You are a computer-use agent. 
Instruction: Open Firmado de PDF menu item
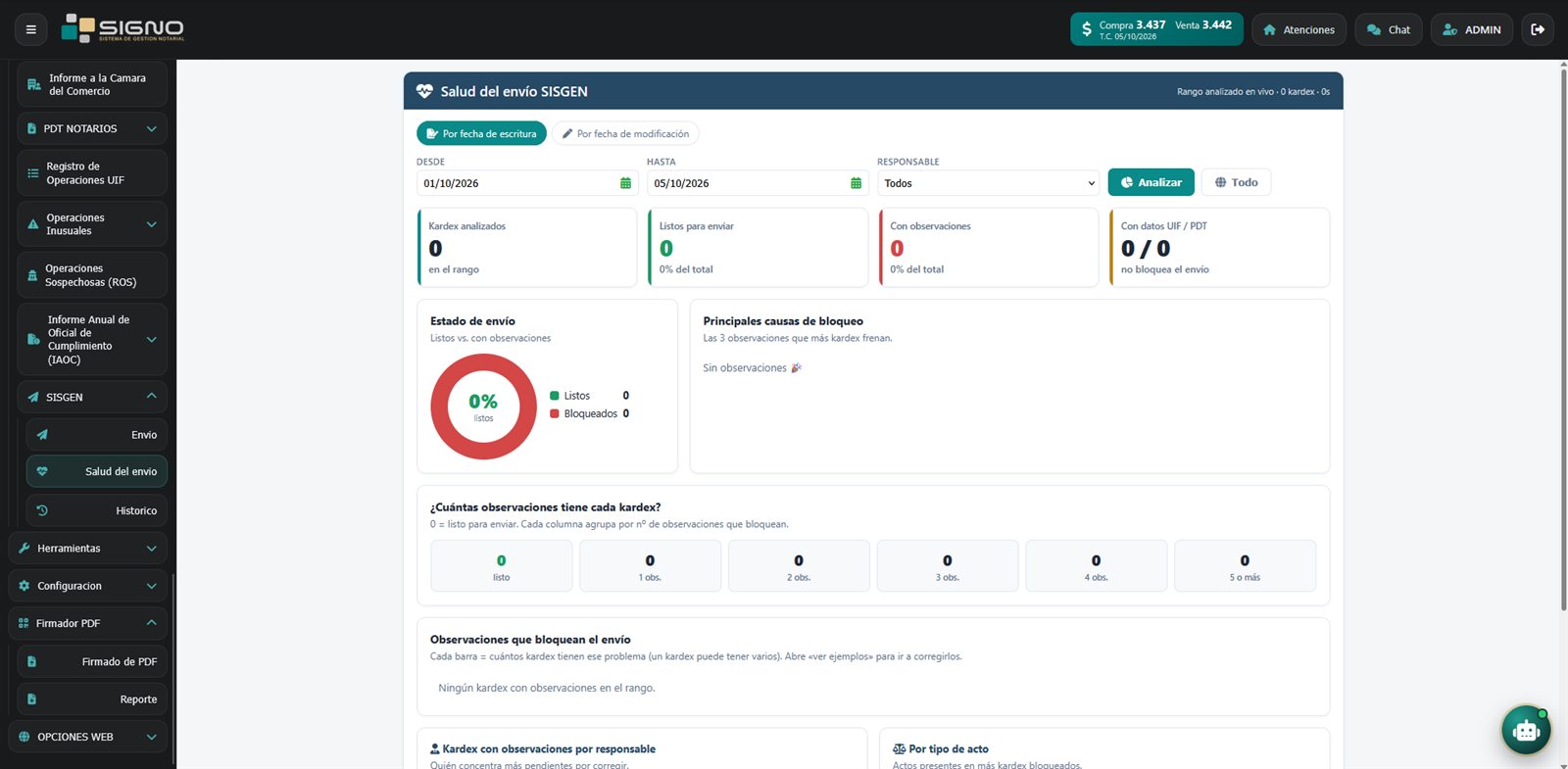pyautogui.click(x=92, y=661)
